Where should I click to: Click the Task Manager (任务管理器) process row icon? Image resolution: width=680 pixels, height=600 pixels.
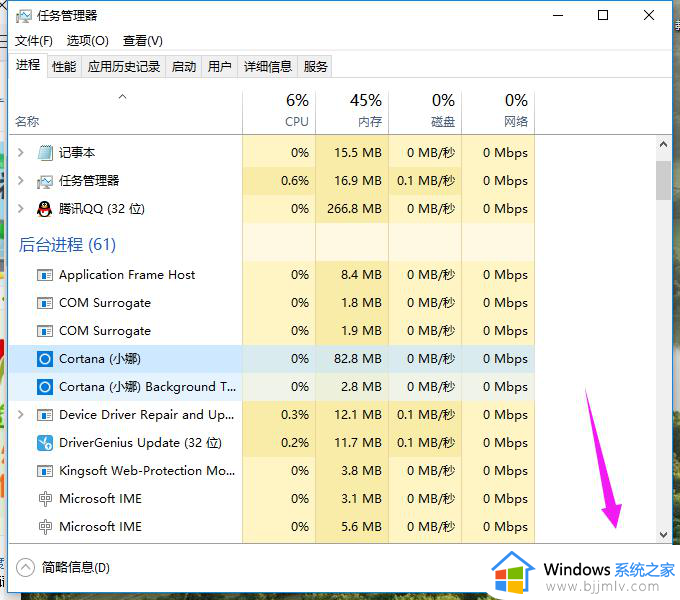coord(45,181)
